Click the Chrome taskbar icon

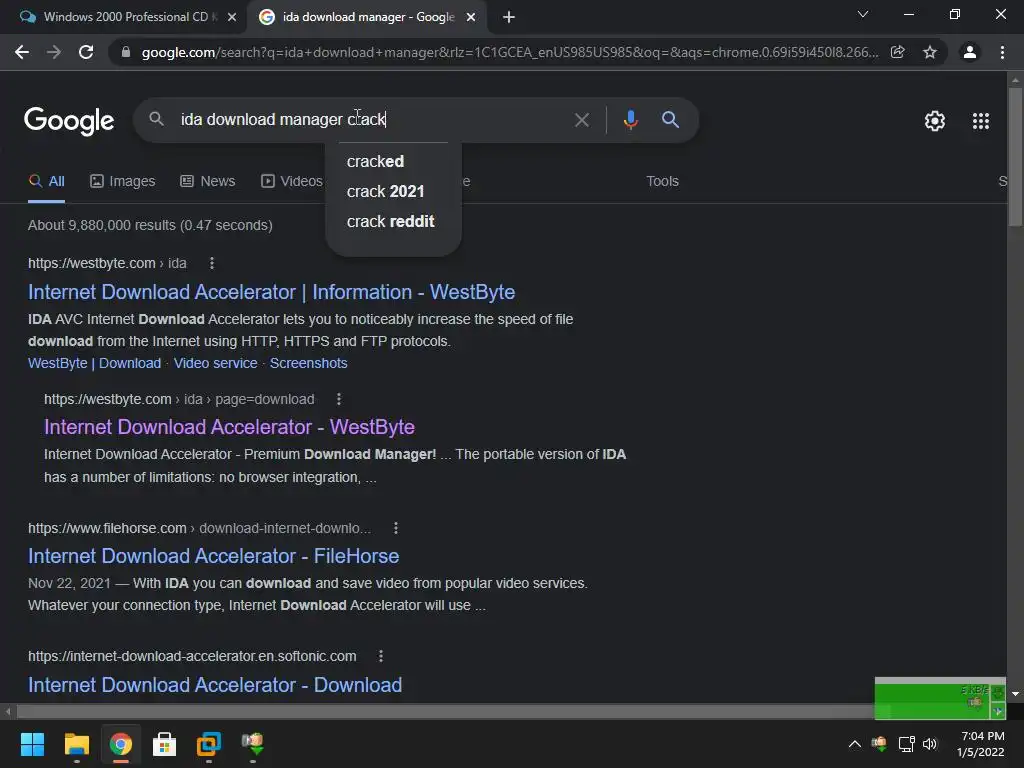(121, 744)
